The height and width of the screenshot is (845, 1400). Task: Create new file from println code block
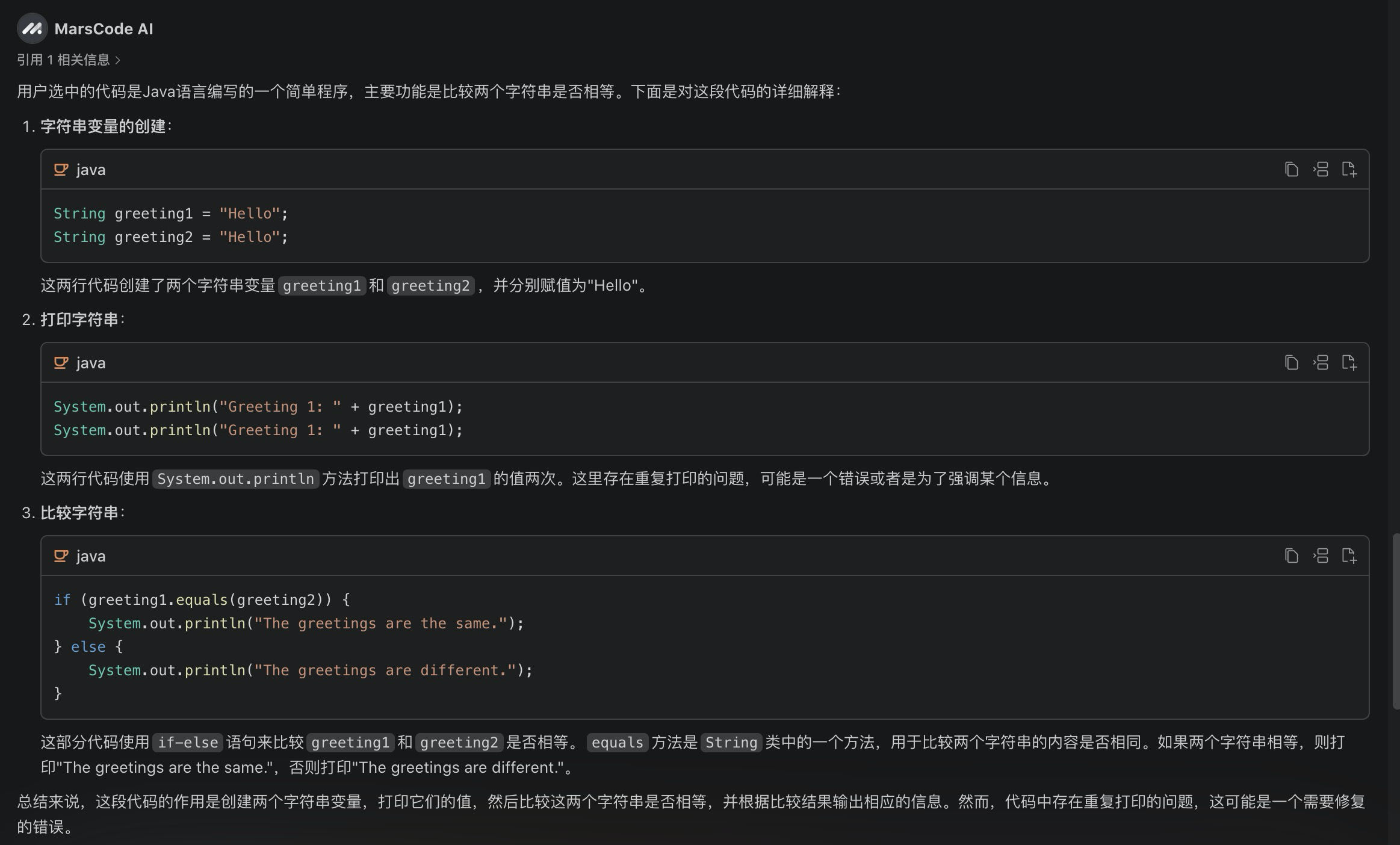pyautogui.click(x=1349, y=363)
